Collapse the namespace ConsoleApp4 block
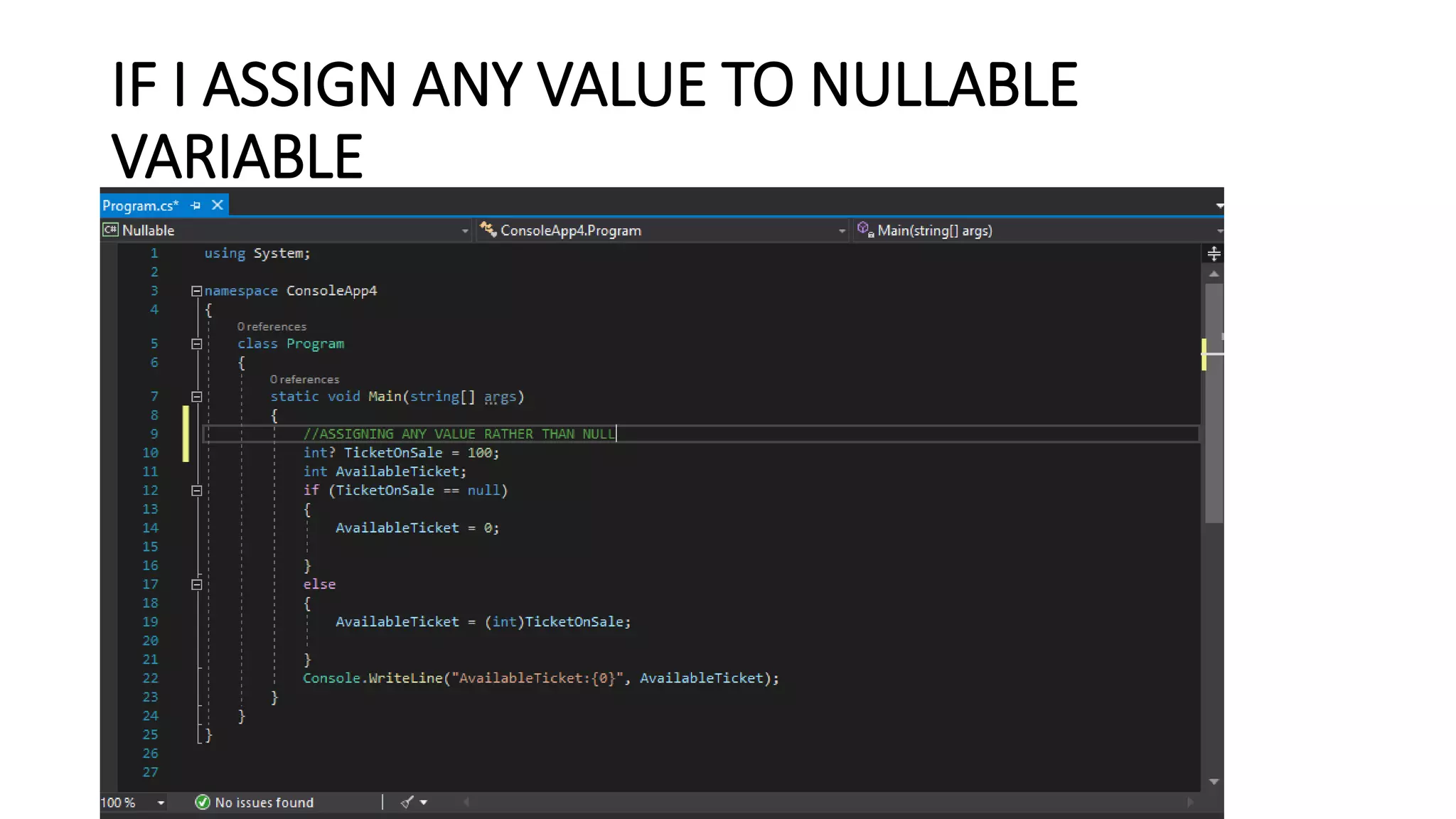Image resolution: width=1456 pixels, height=819 pixels. click(x=197, y=291)
